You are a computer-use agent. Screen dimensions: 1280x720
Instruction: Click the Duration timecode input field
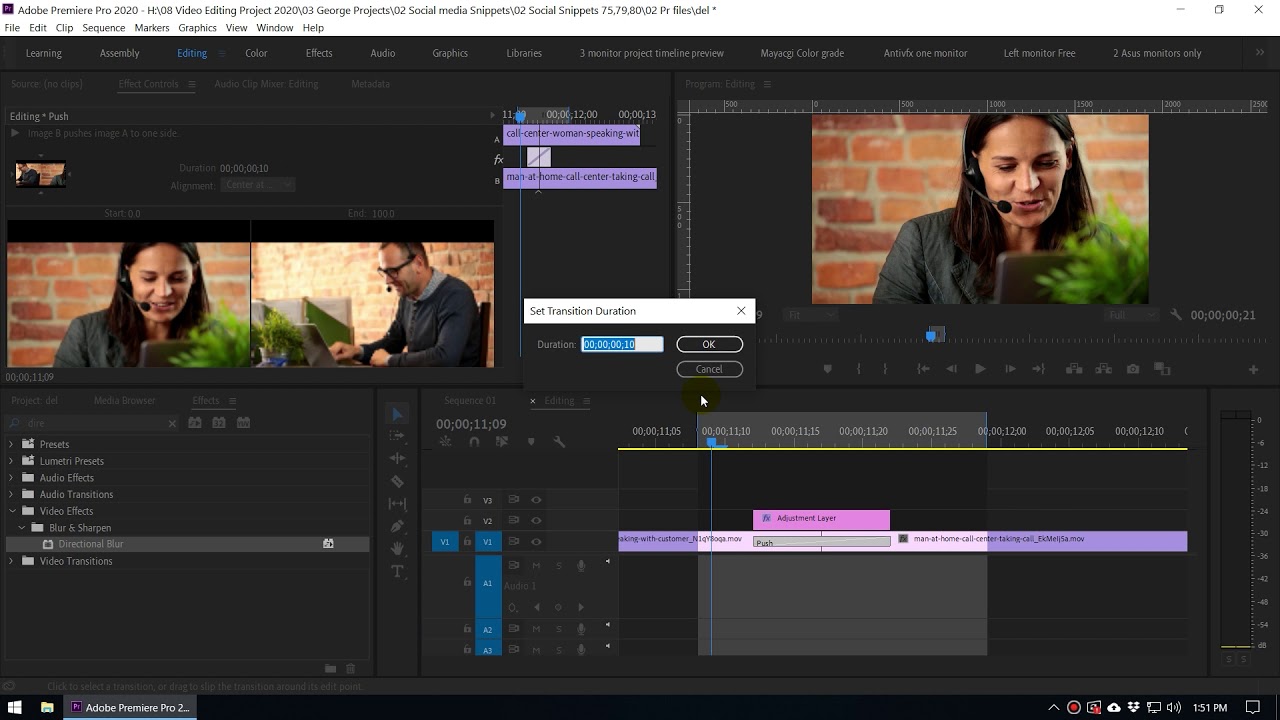pos(622,344)
